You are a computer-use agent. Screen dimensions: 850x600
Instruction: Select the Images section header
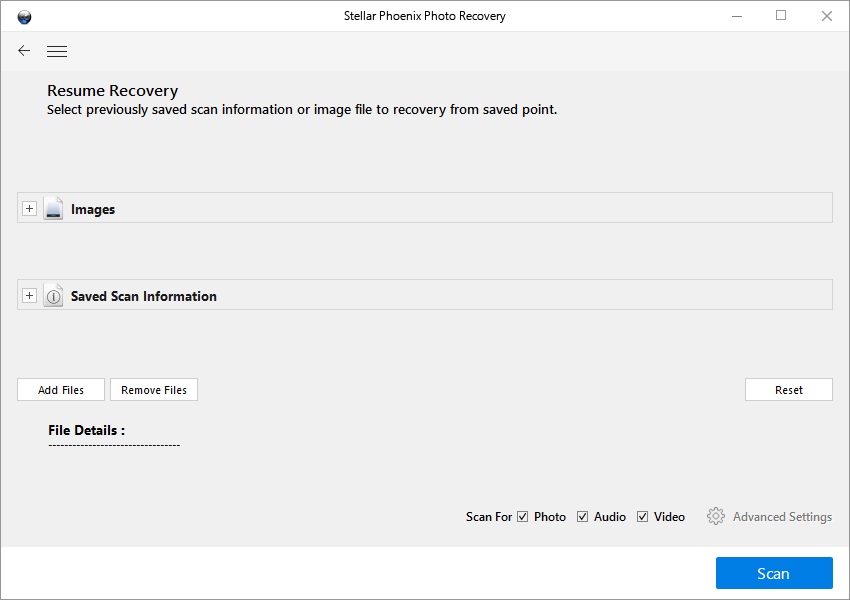[x=92, y=208]
